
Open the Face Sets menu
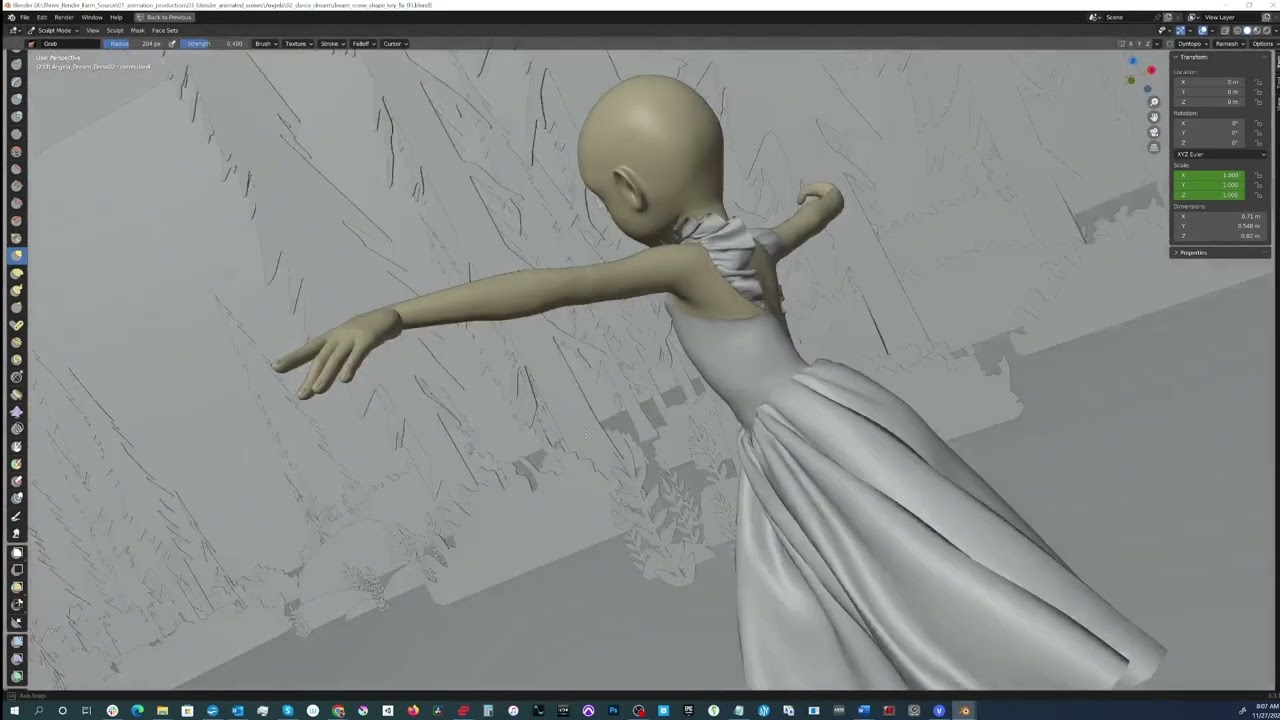165,30
